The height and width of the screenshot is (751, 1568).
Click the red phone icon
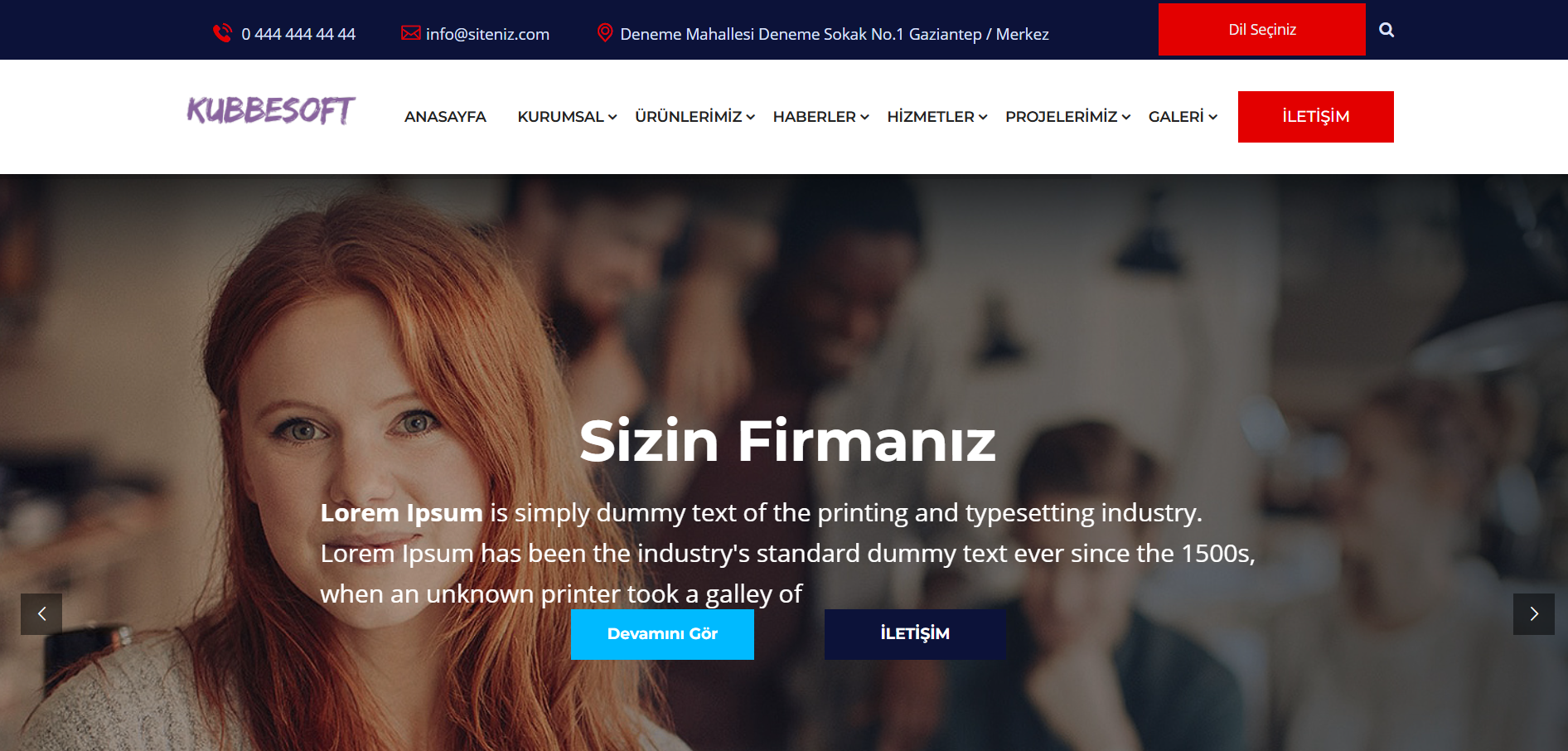[222, 33]
